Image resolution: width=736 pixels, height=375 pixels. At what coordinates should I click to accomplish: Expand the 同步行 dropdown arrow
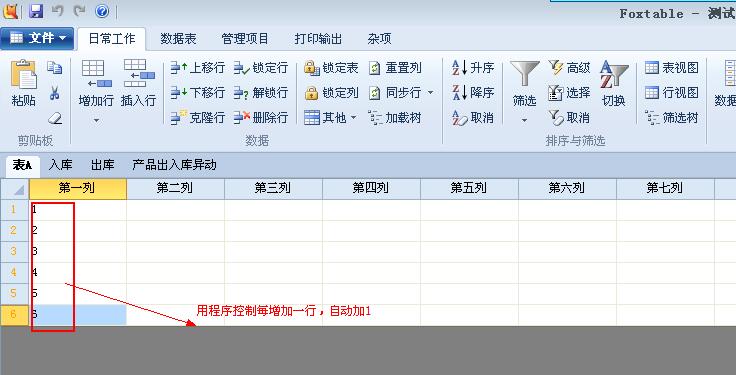tap(430, 92)
